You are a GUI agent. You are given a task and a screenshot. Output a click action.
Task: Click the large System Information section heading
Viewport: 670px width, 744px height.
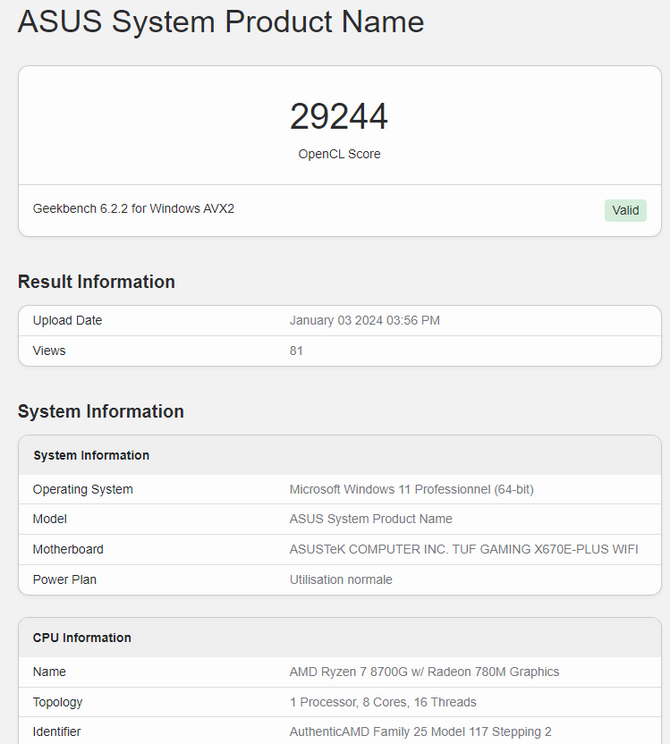(101, 411)
